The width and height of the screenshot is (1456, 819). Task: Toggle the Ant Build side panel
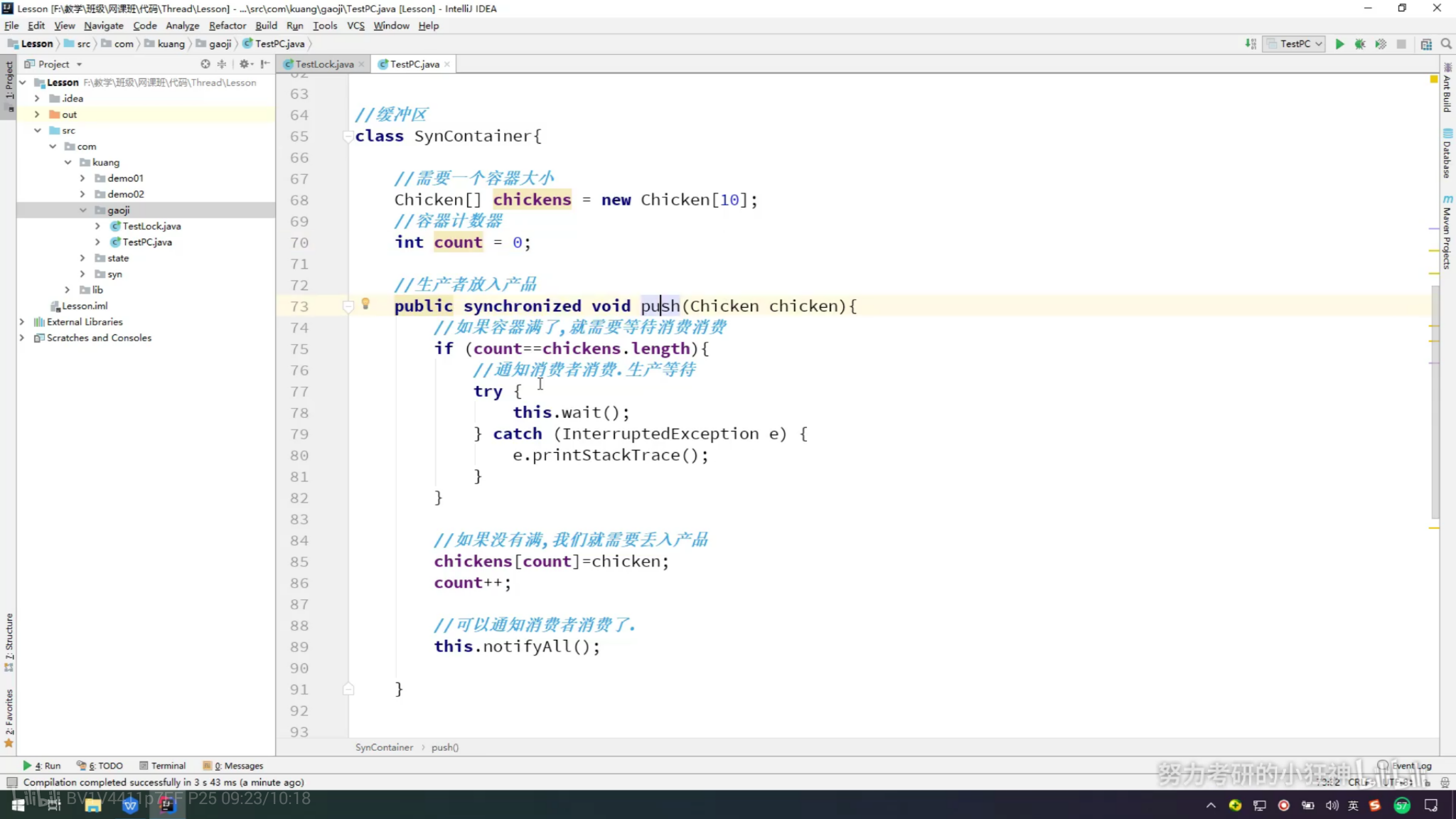[x=1447, y=87]
